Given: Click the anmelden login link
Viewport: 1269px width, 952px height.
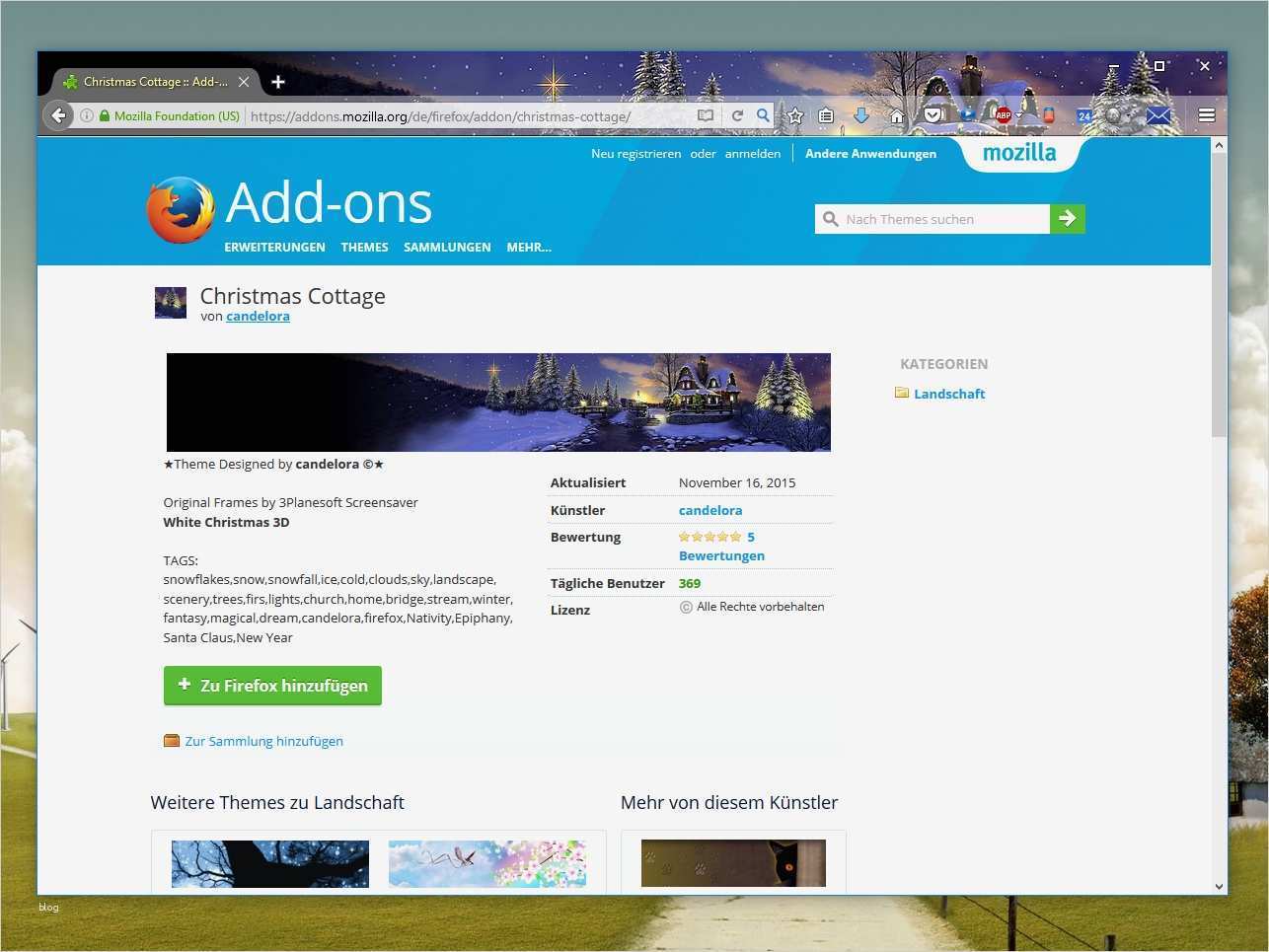Looking at the screenshot, I should (752, 154).
